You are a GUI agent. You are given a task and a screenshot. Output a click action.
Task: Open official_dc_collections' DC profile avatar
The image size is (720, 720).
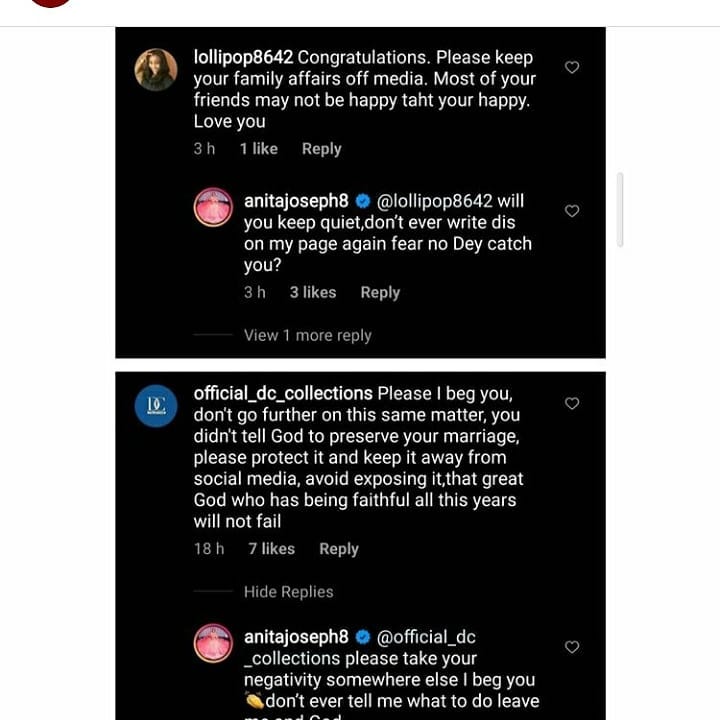[x=156, y=405]
